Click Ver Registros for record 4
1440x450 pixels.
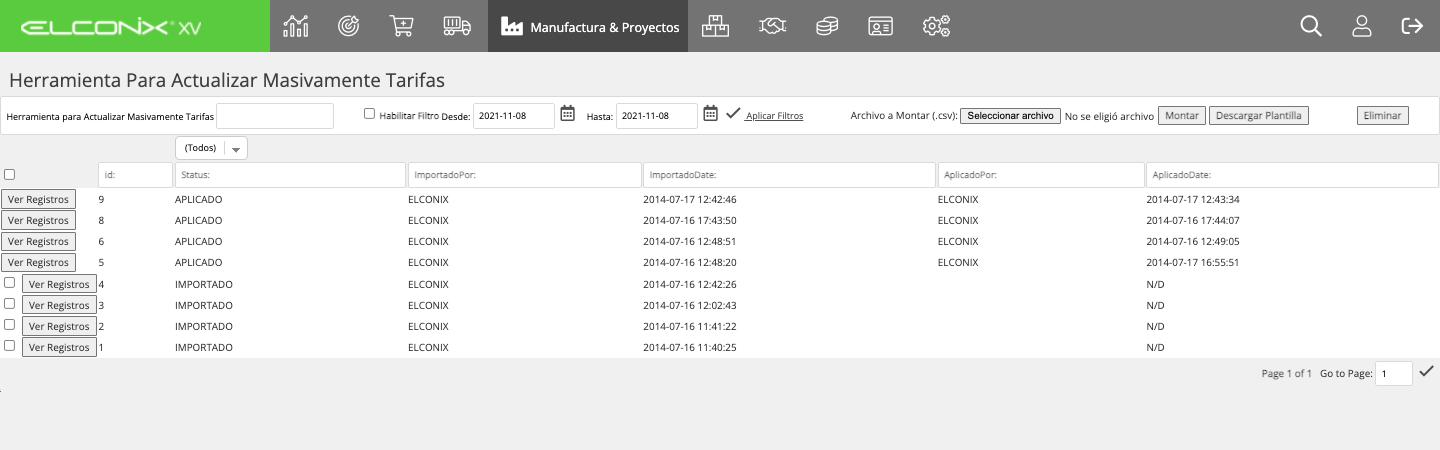(60, 284)
